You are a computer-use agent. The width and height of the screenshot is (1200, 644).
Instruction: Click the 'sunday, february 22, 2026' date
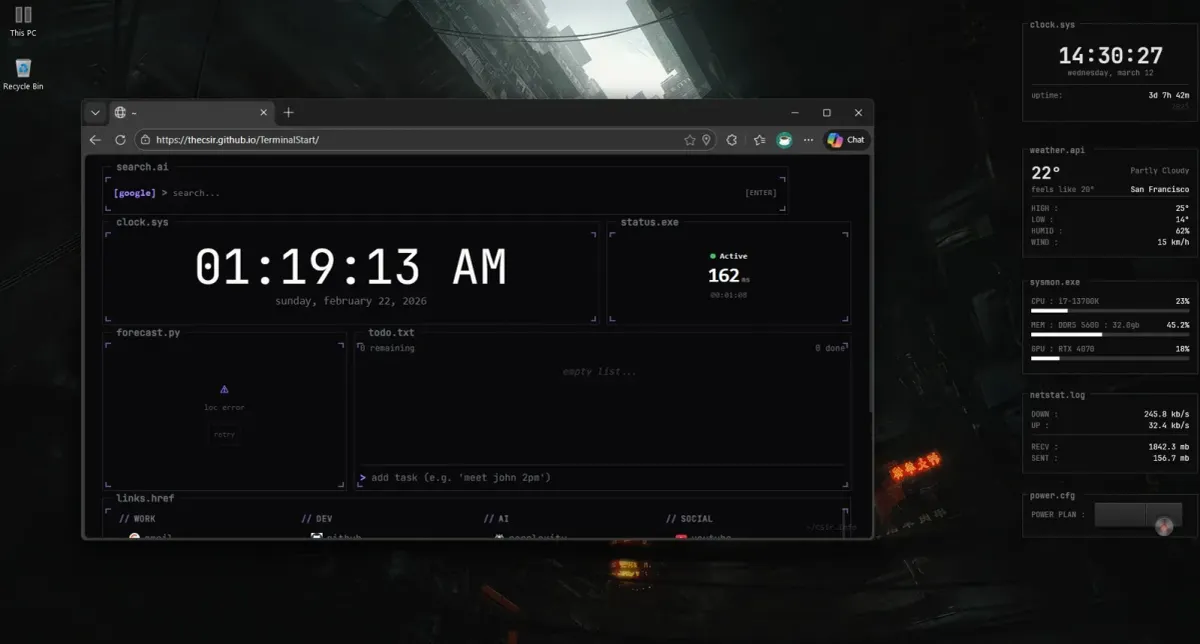pos(351,300)
